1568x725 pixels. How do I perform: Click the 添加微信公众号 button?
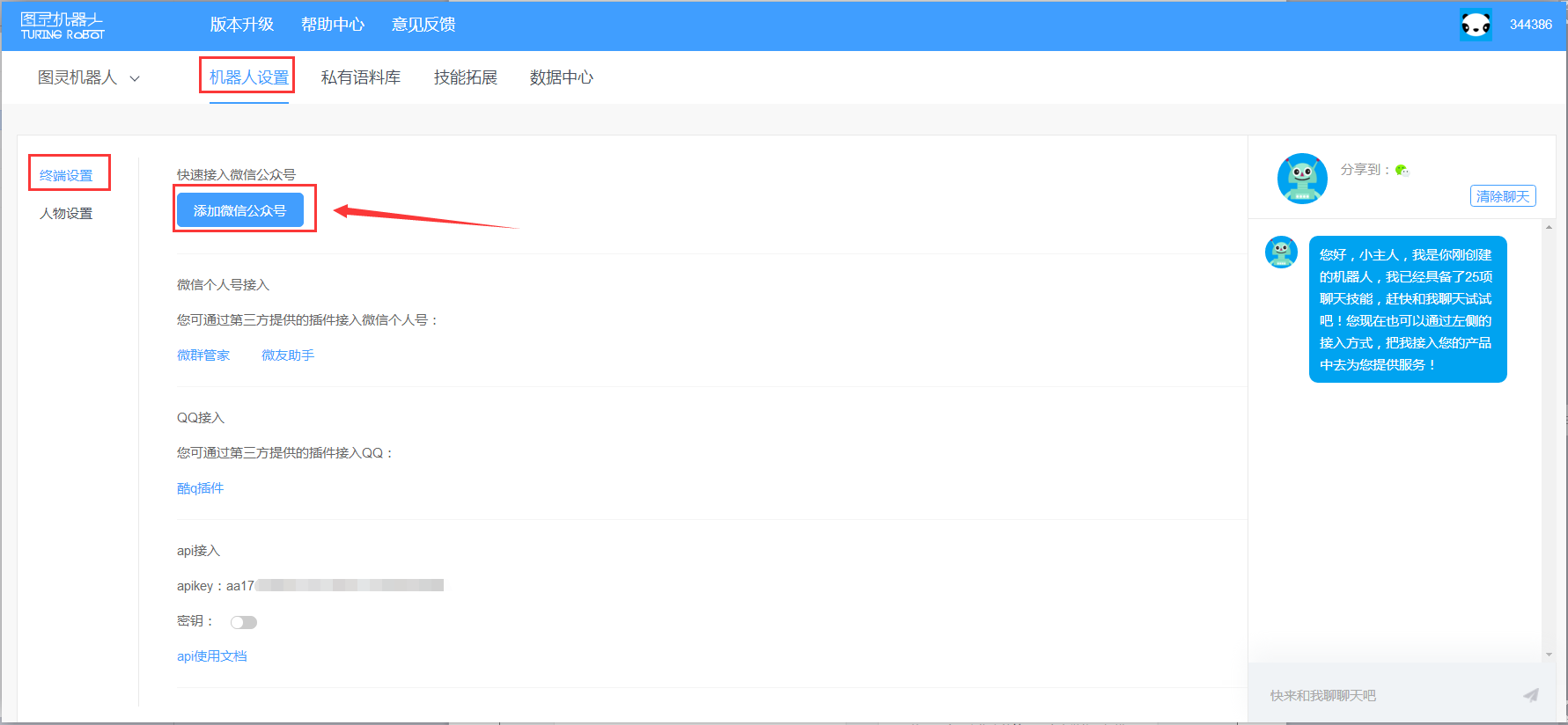(240, 210)
